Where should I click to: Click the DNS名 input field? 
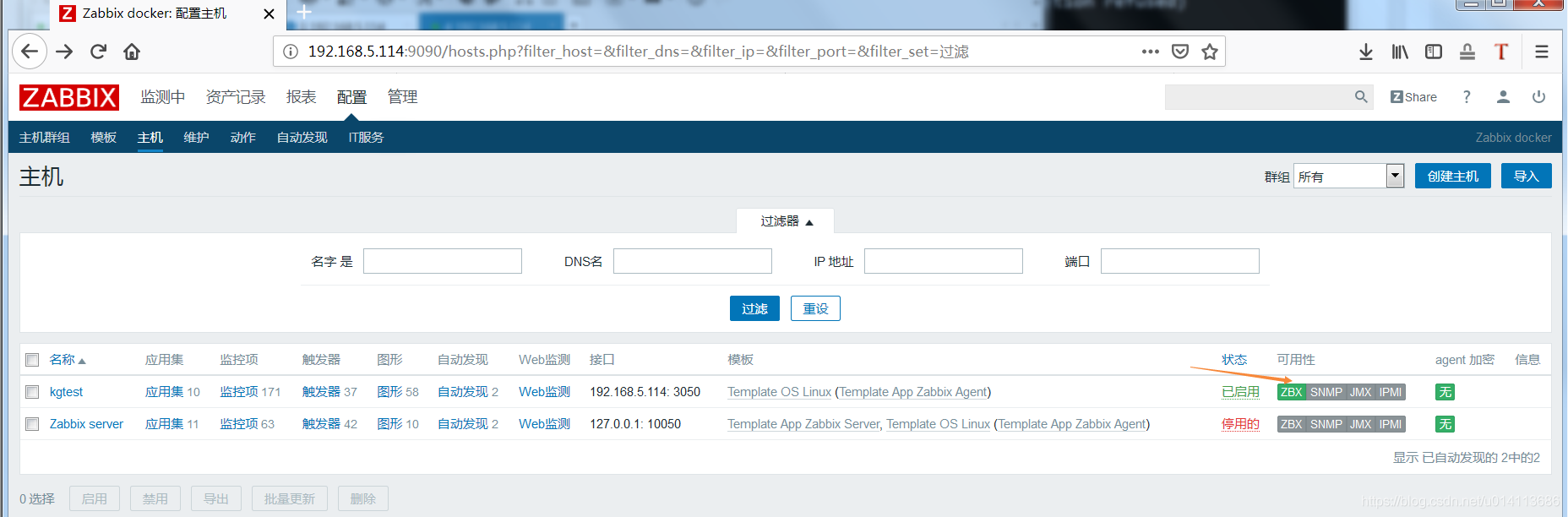(x=693, y=261)
